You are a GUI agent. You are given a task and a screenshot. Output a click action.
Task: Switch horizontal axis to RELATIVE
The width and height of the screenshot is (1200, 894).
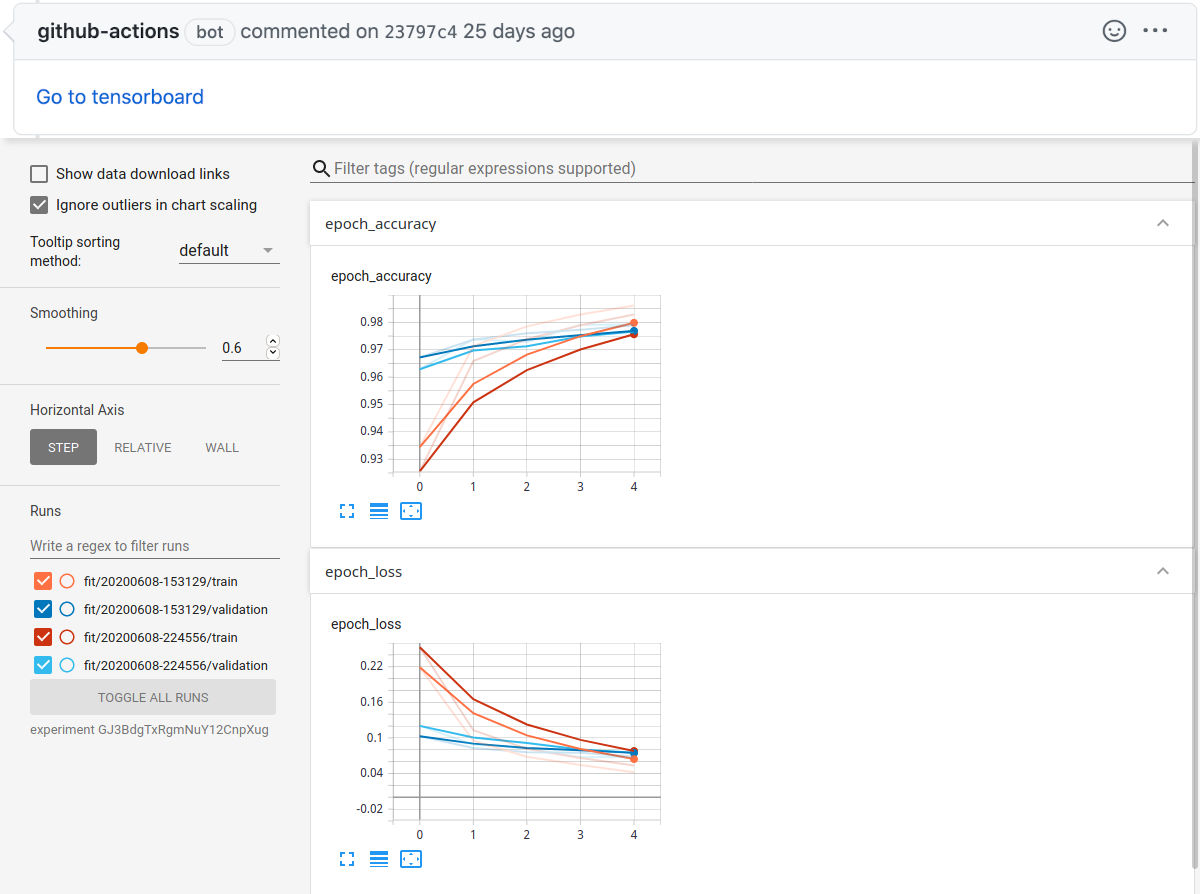(142, 447)
